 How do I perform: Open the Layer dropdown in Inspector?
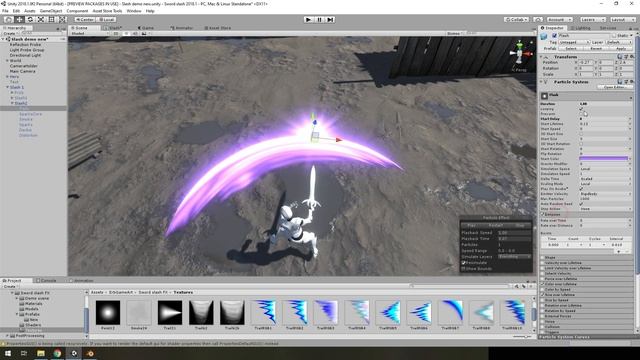619,42
